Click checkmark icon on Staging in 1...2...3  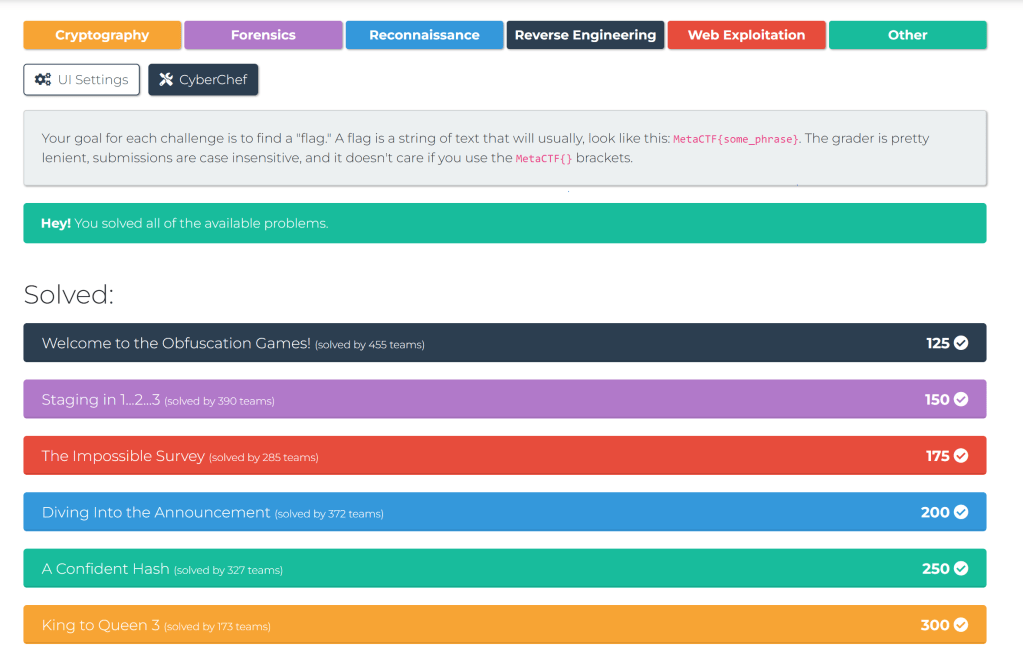click(961, 399)
